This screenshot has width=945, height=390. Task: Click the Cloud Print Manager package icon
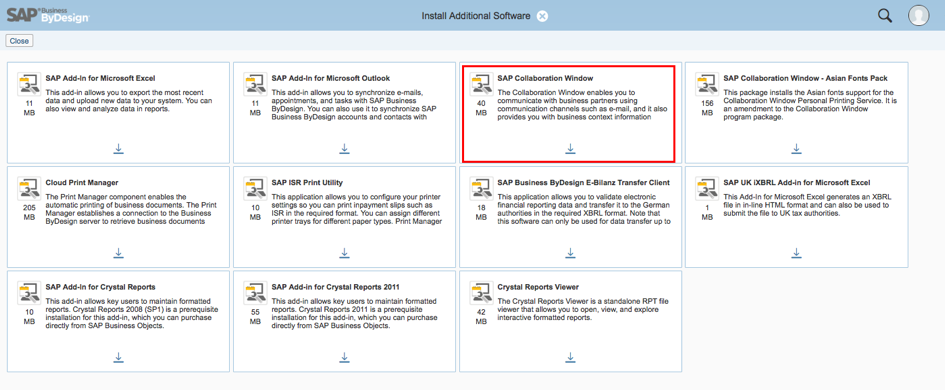29,188
